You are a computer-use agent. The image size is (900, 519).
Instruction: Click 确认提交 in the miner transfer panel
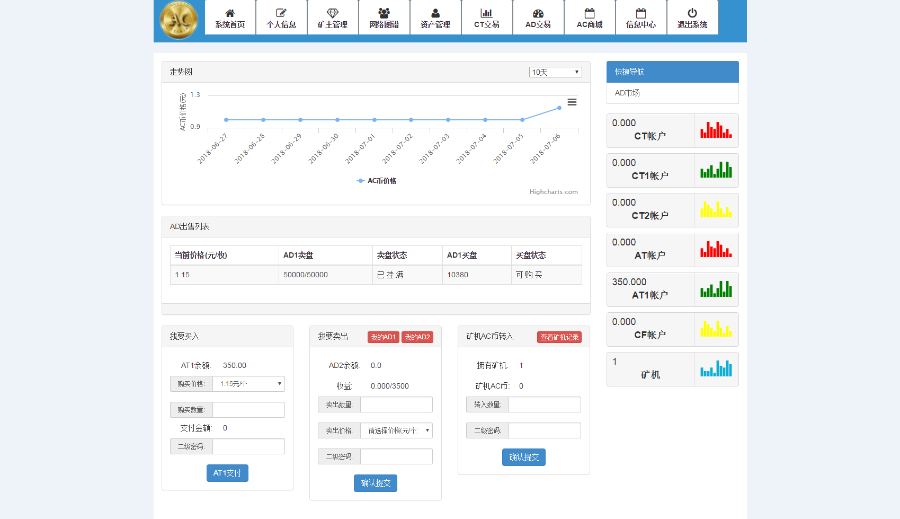[523, 457]
